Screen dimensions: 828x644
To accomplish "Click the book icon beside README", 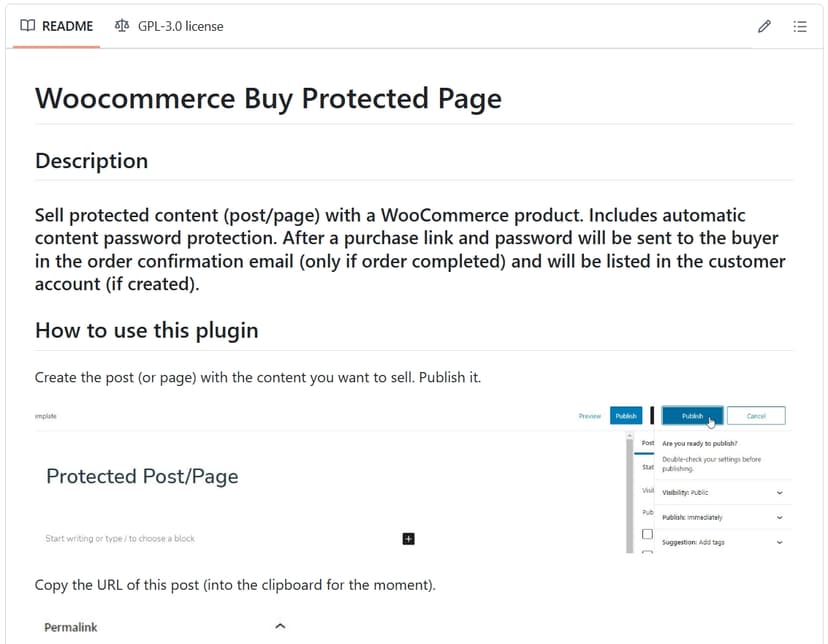I will (27, 26).
